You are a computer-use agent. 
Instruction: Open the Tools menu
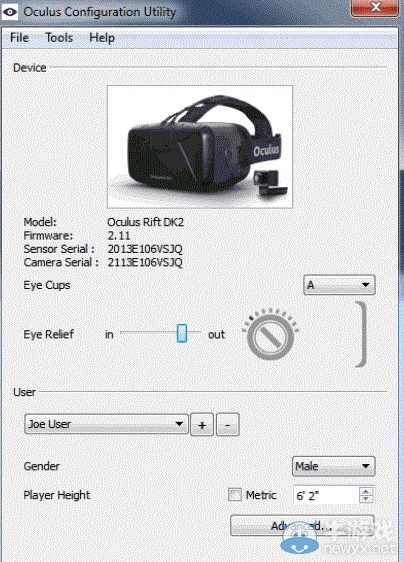pos(59,37)
